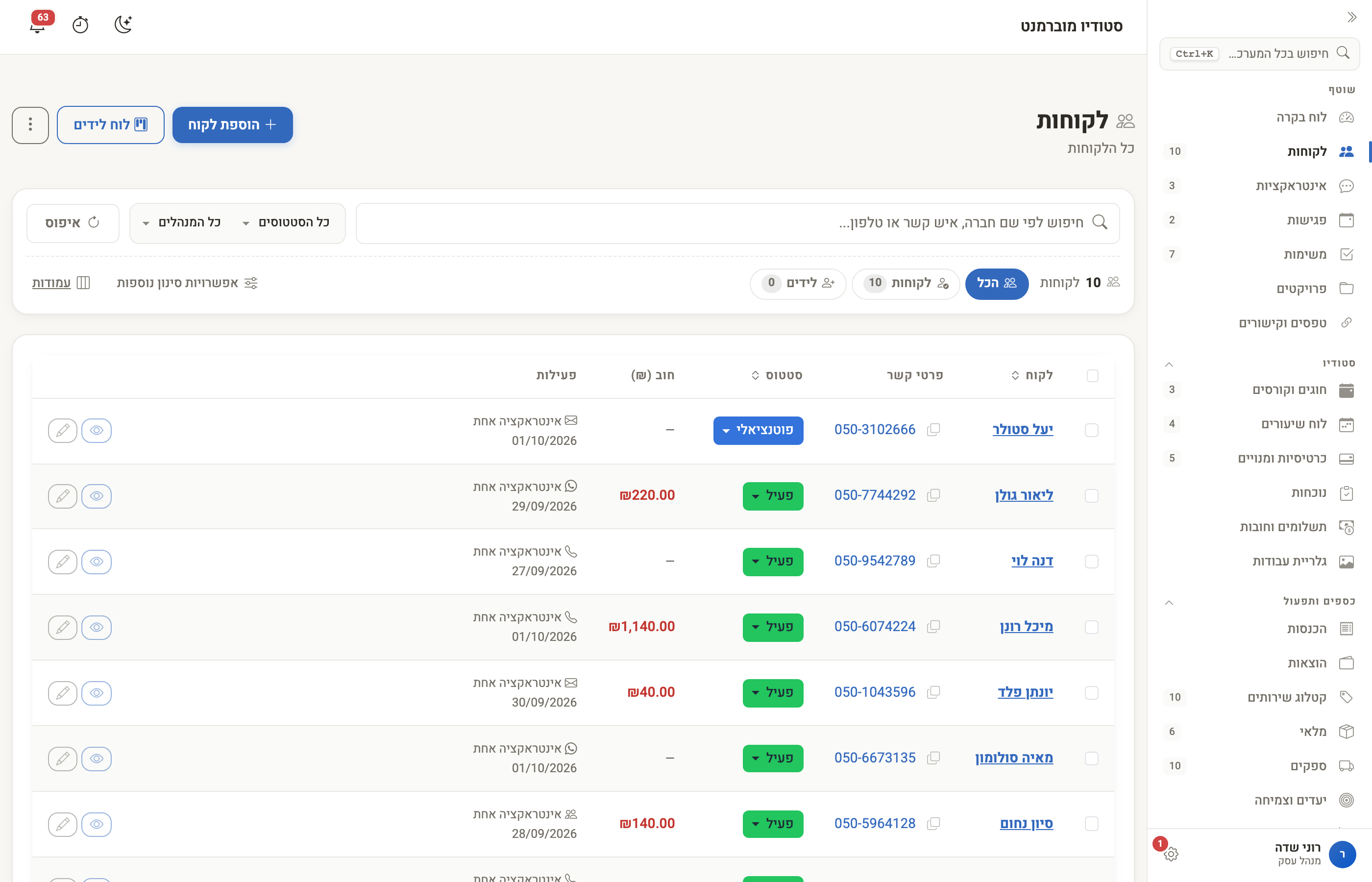This screenshot has height=882, width=1372.
Task: Select the הכל filter tab
Action: click(x=996, y=284)
